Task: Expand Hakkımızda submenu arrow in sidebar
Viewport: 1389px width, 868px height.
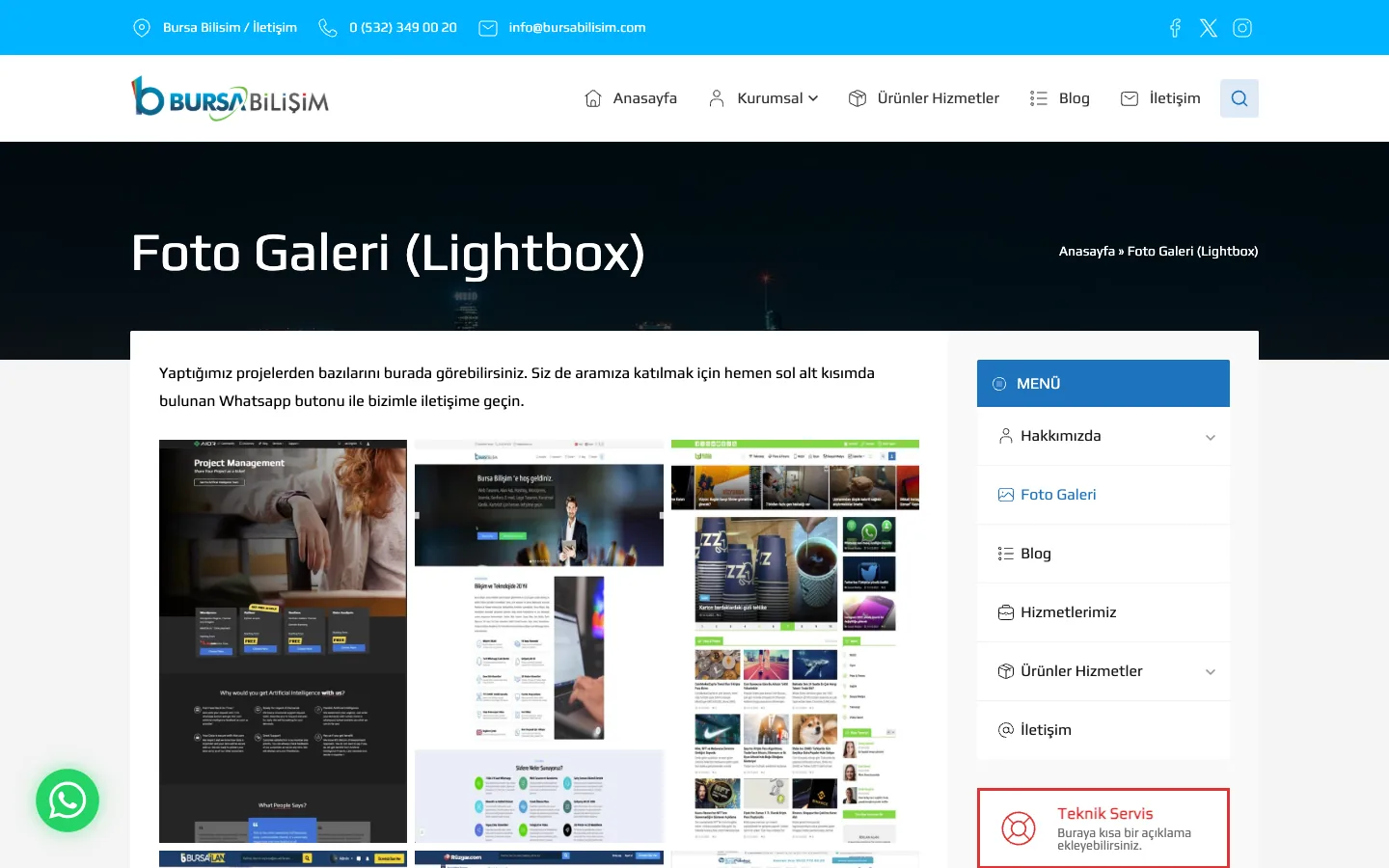Action: point(1211,437)
